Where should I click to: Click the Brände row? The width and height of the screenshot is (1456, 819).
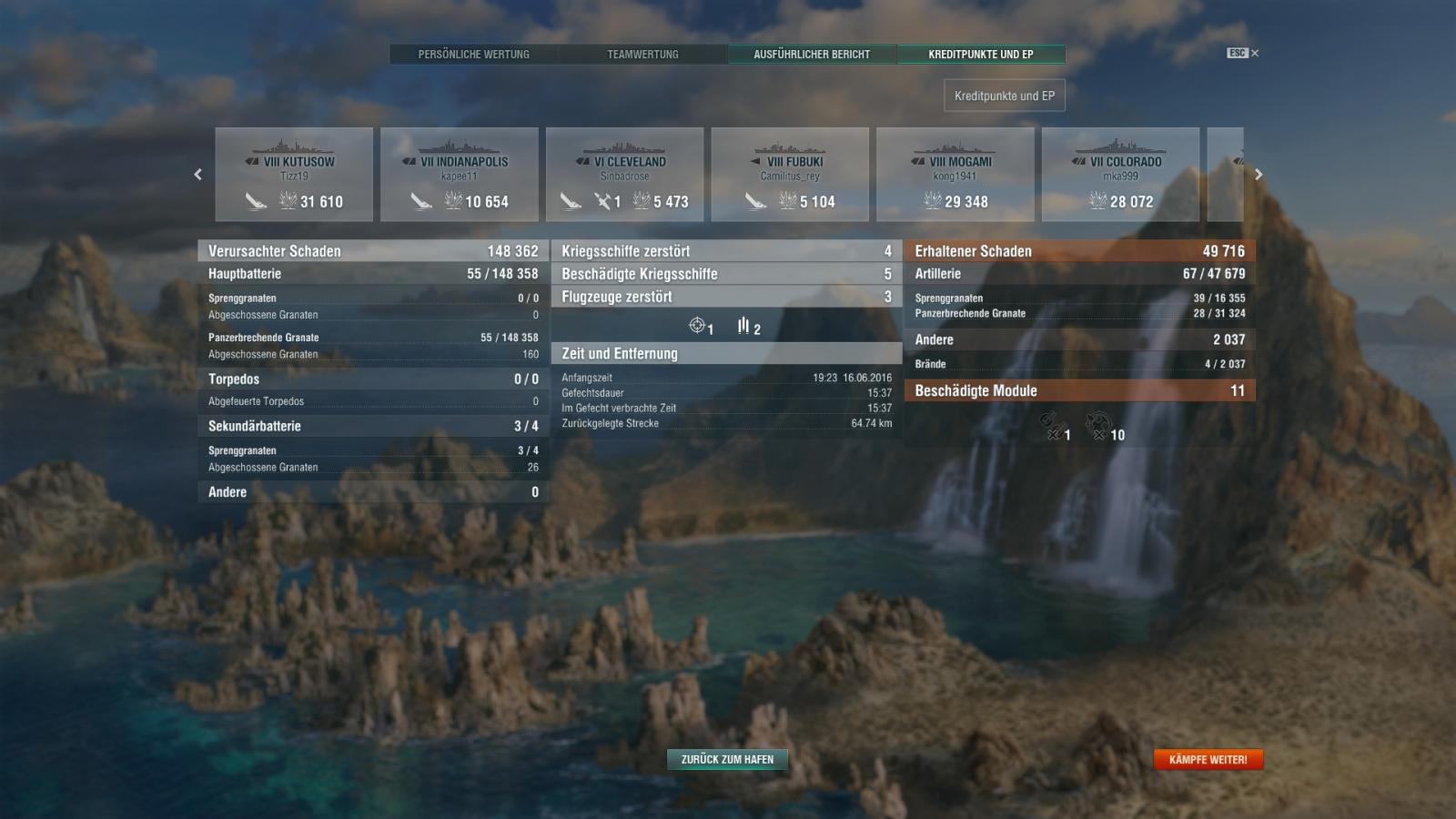tap(1080, 364)
